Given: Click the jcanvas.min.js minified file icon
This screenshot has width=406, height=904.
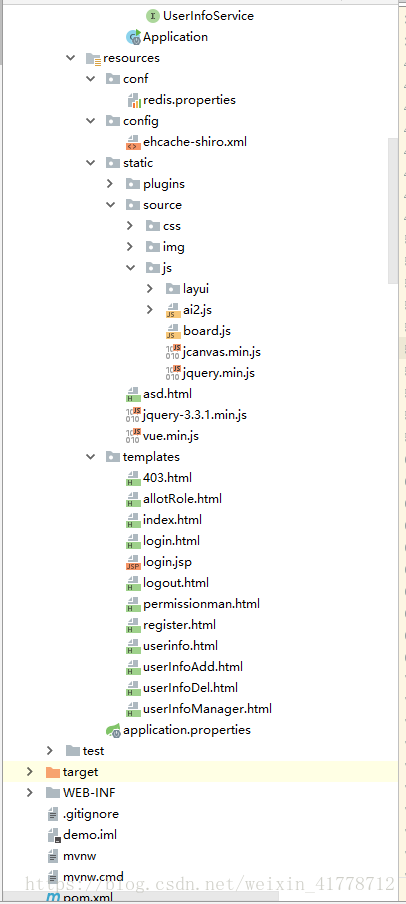Looking at the screenshot, I should click(173, 352).
